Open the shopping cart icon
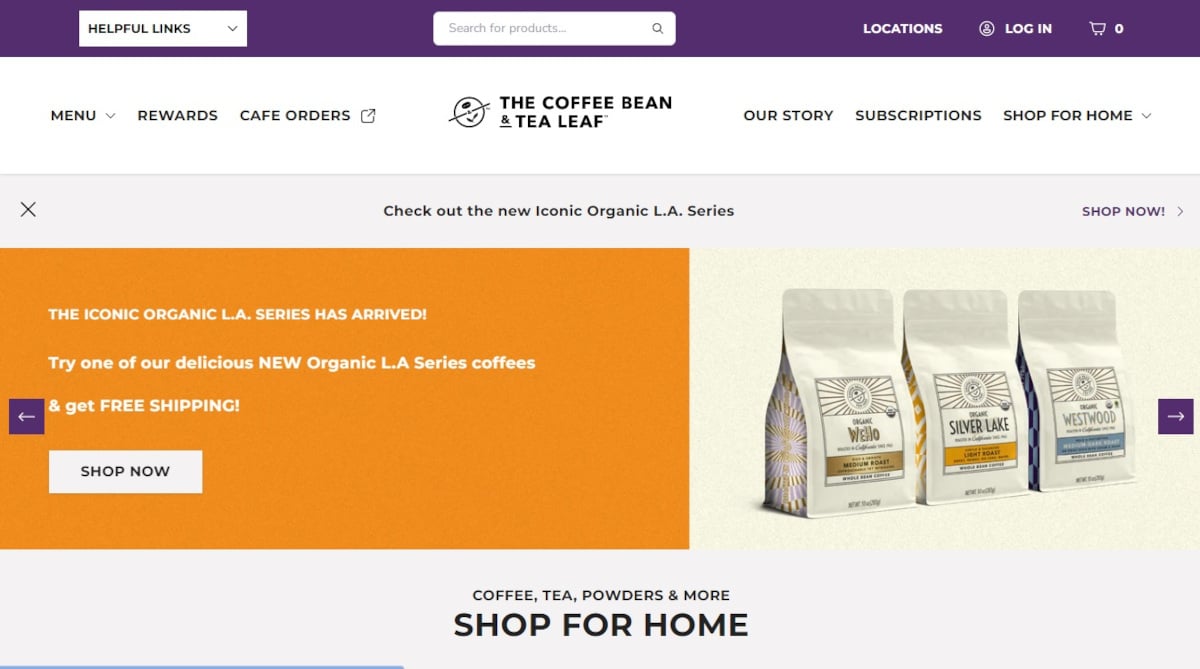This screenshot has width=1200, height=669. [x=1097, y=28]
